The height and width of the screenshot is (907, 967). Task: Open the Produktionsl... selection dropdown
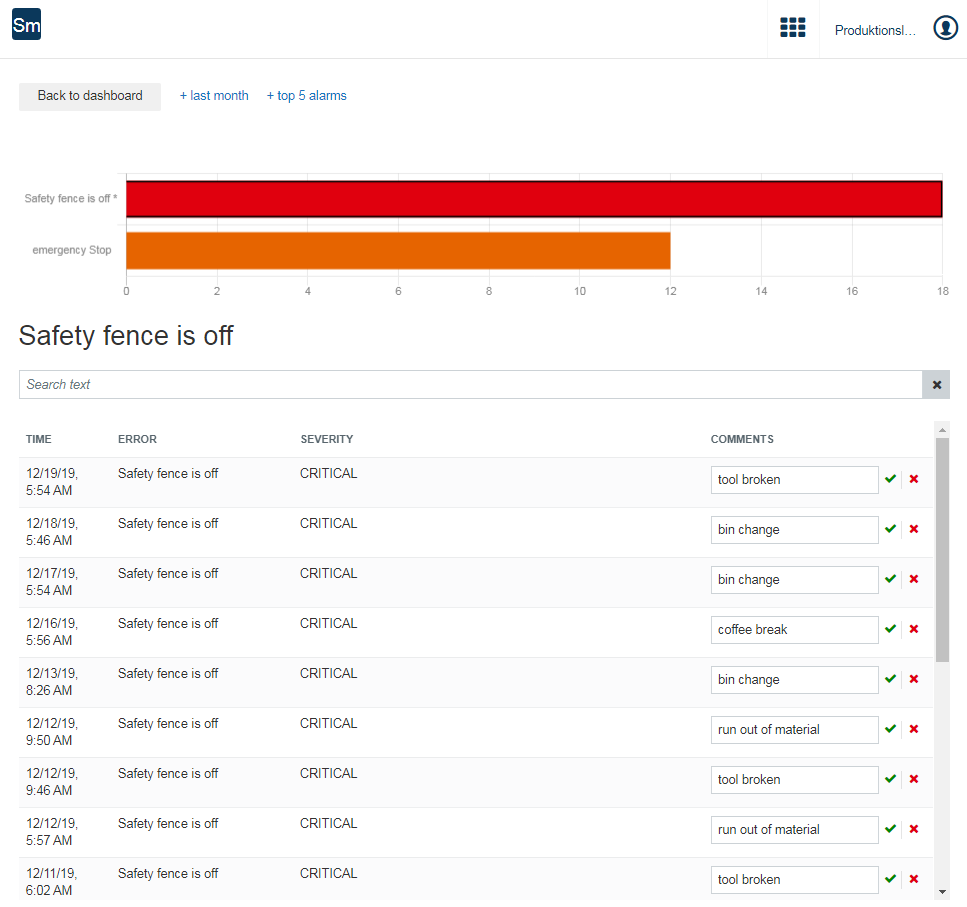(x=874, y=30)
